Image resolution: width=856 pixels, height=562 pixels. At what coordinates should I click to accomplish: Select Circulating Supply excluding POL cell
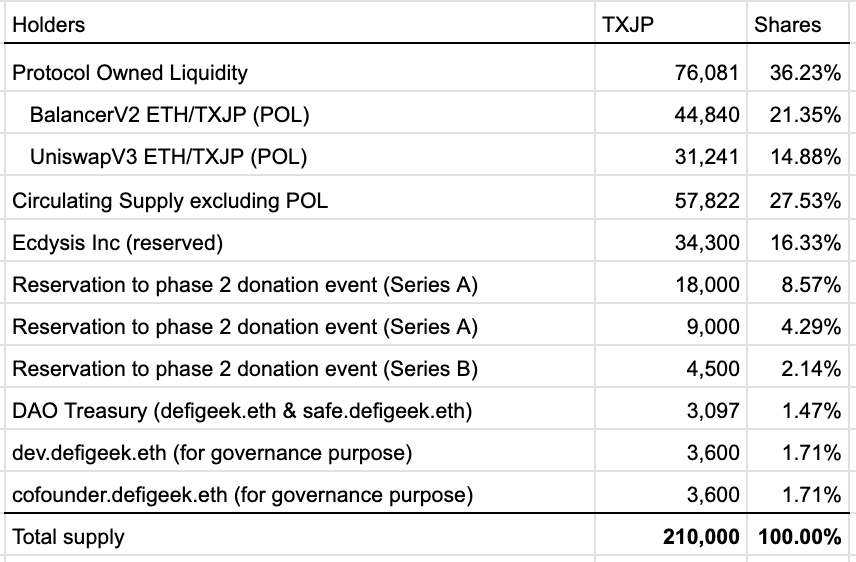coord(170,200)
